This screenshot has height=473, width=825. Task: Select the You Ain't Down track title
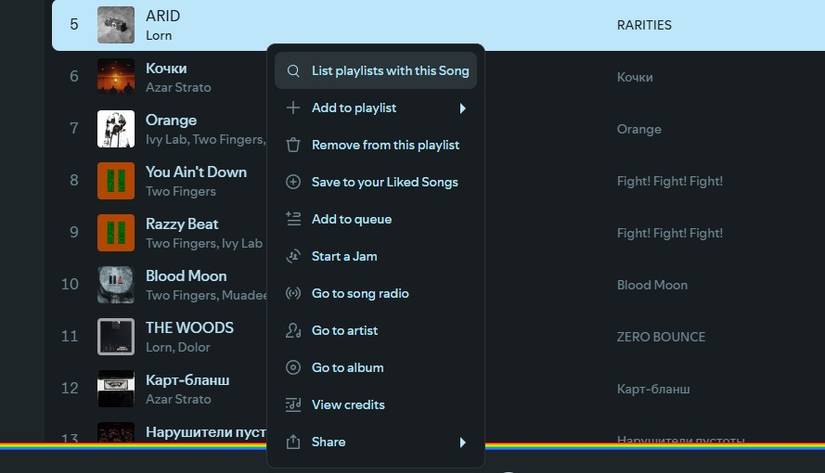coord(196,172)
